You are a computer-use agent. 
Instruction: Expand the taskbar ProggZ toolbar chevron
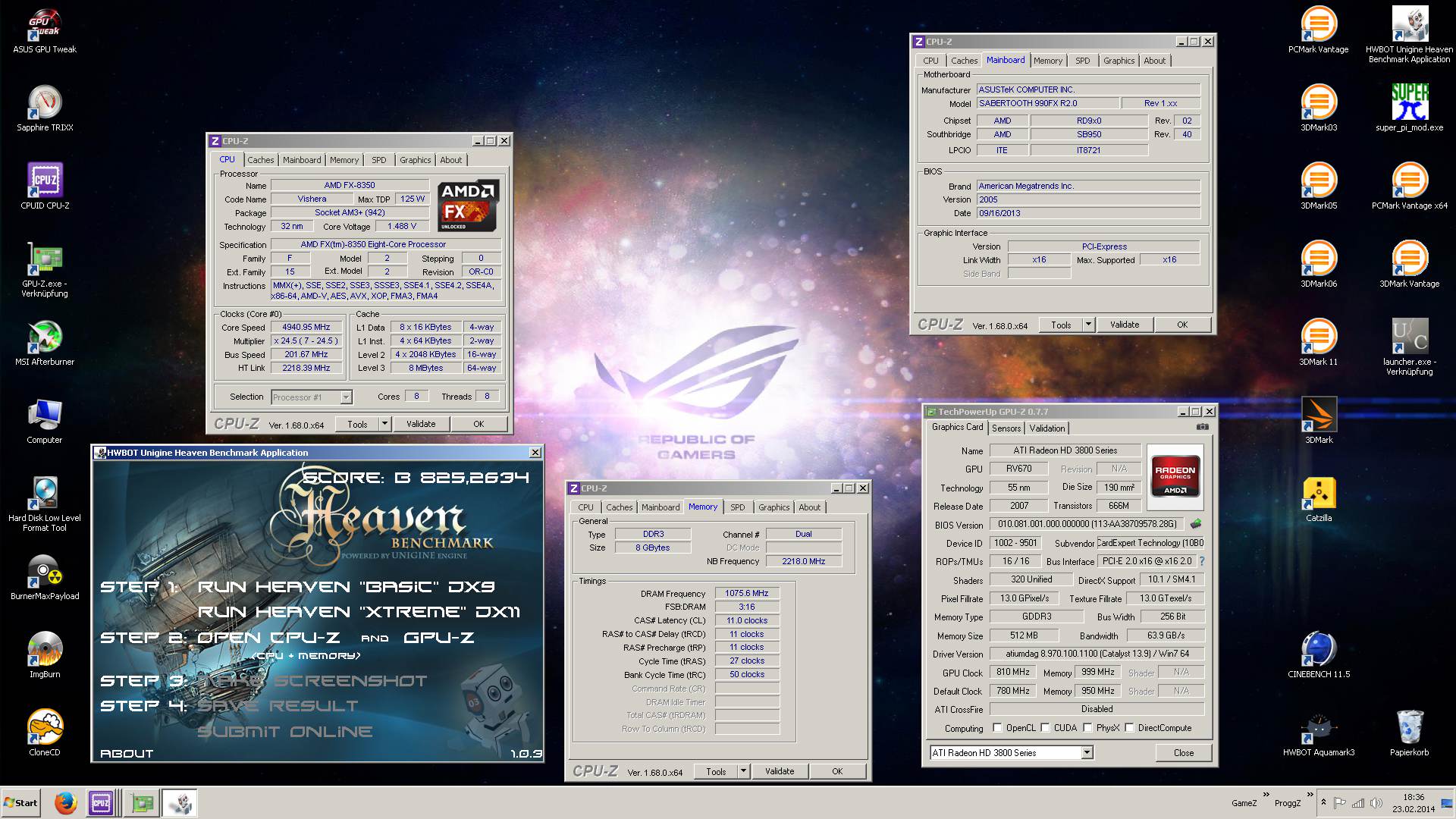click(1309, 795)
